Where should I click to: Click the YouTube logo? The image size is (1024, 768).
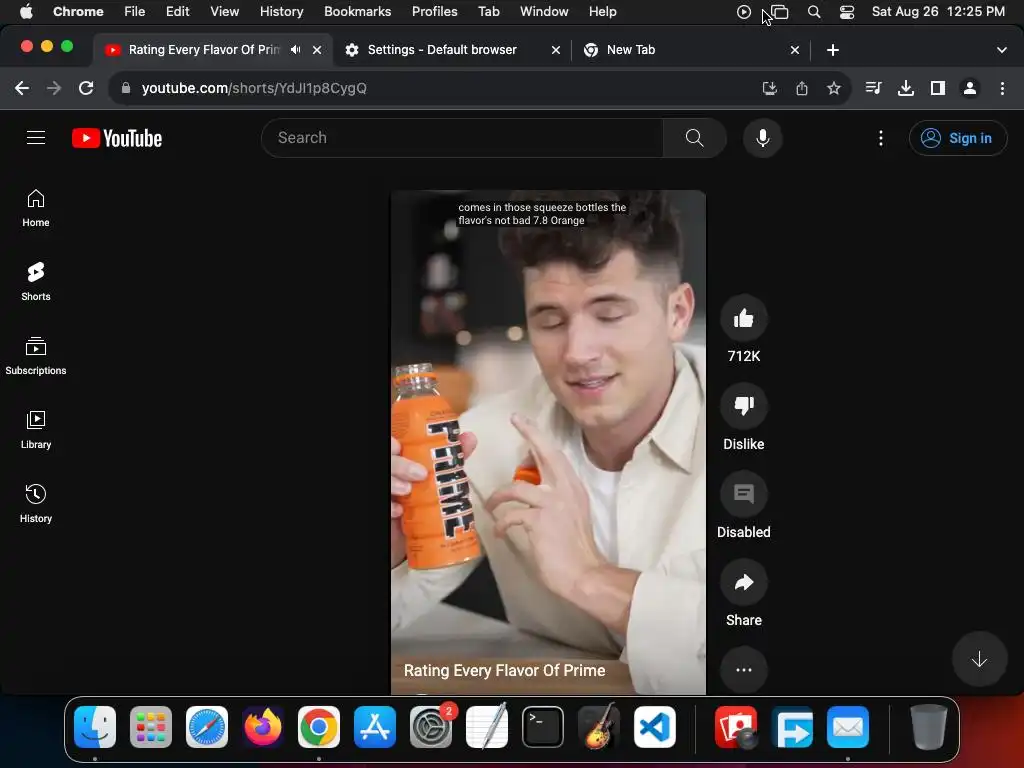coord(117,138)
